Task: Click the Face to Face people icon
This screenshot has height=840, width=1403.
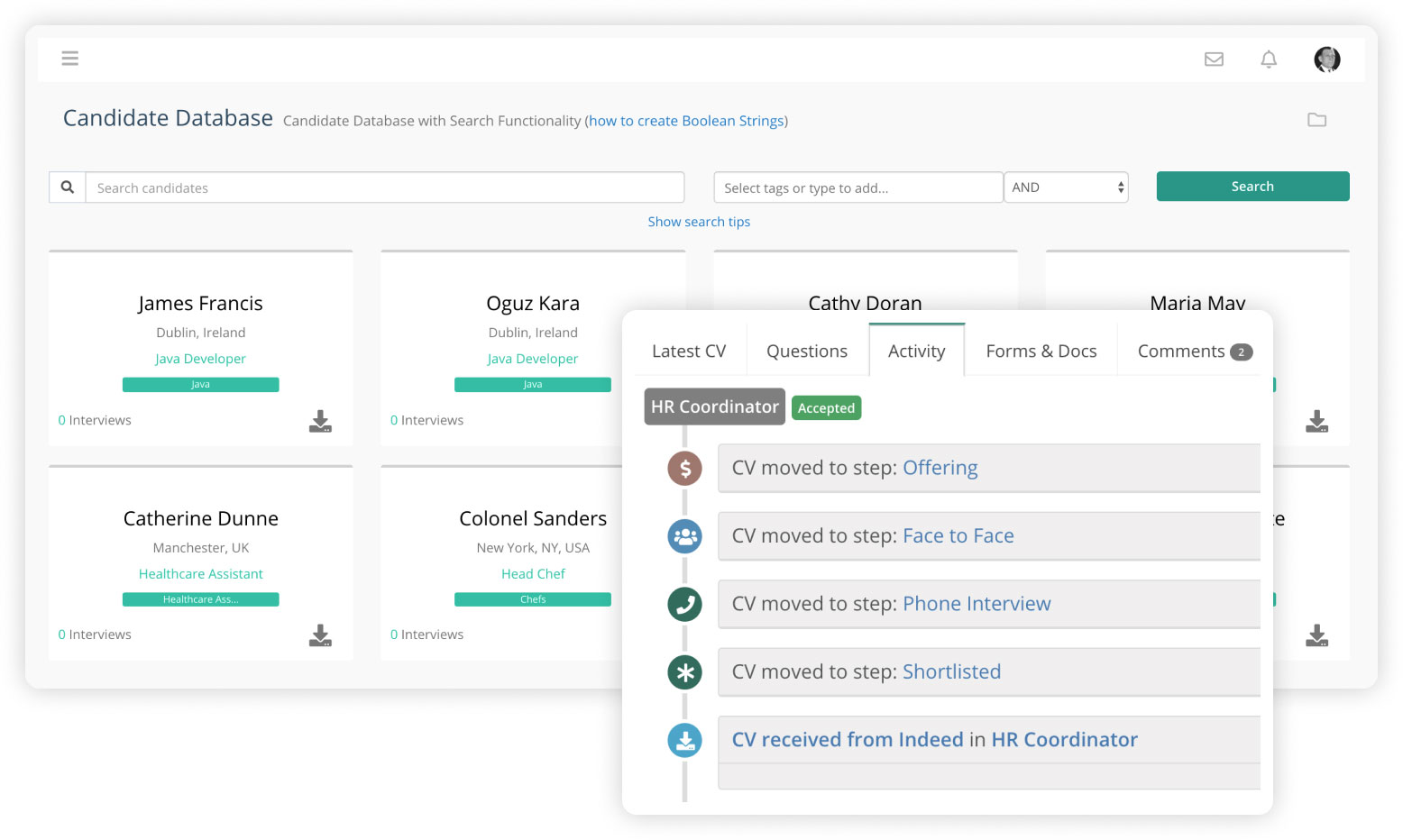Action: coord(684,536)
